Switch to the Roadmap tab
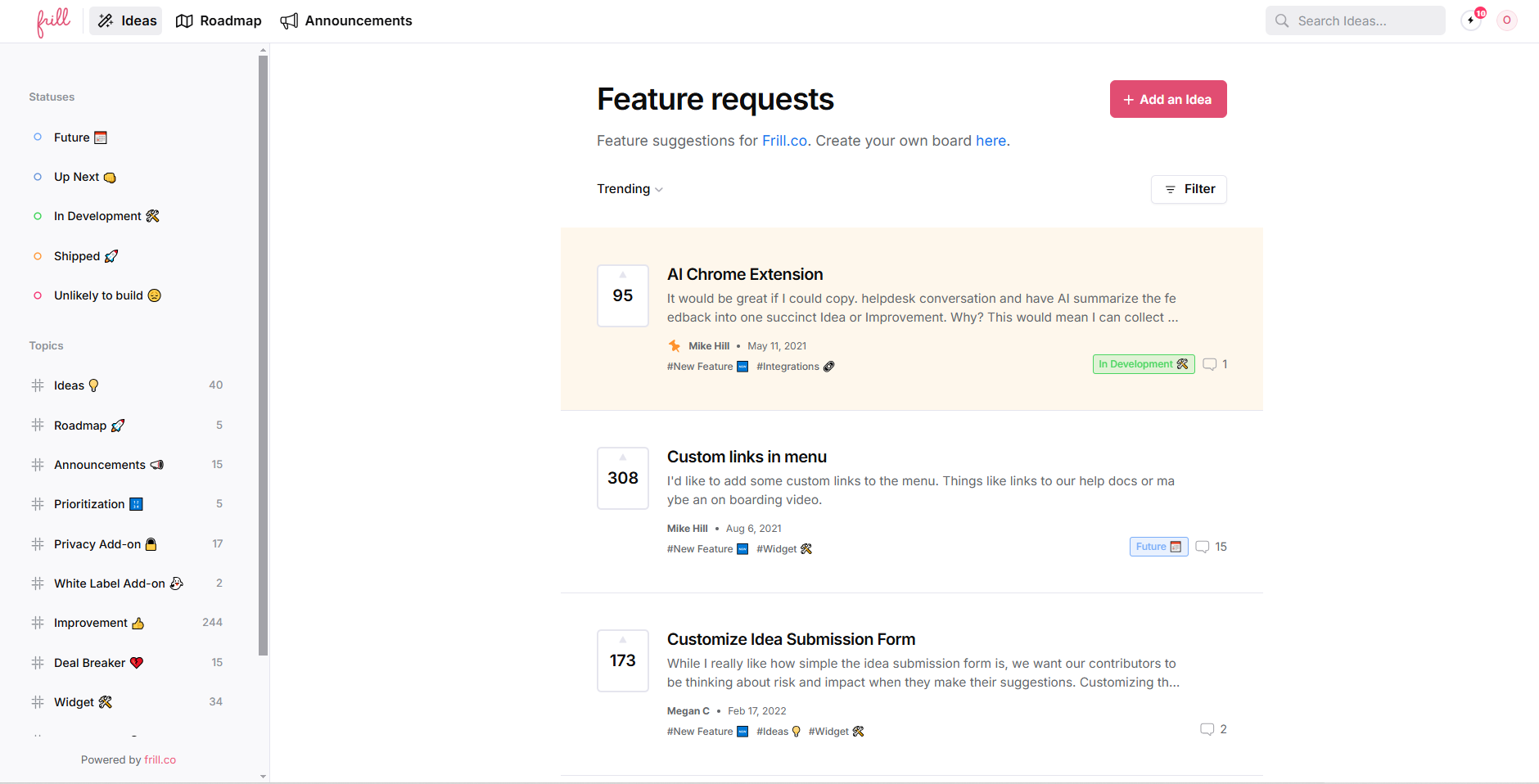Image resolution: width=1539 pixels, height=784 pixels. tap(219, 21)
